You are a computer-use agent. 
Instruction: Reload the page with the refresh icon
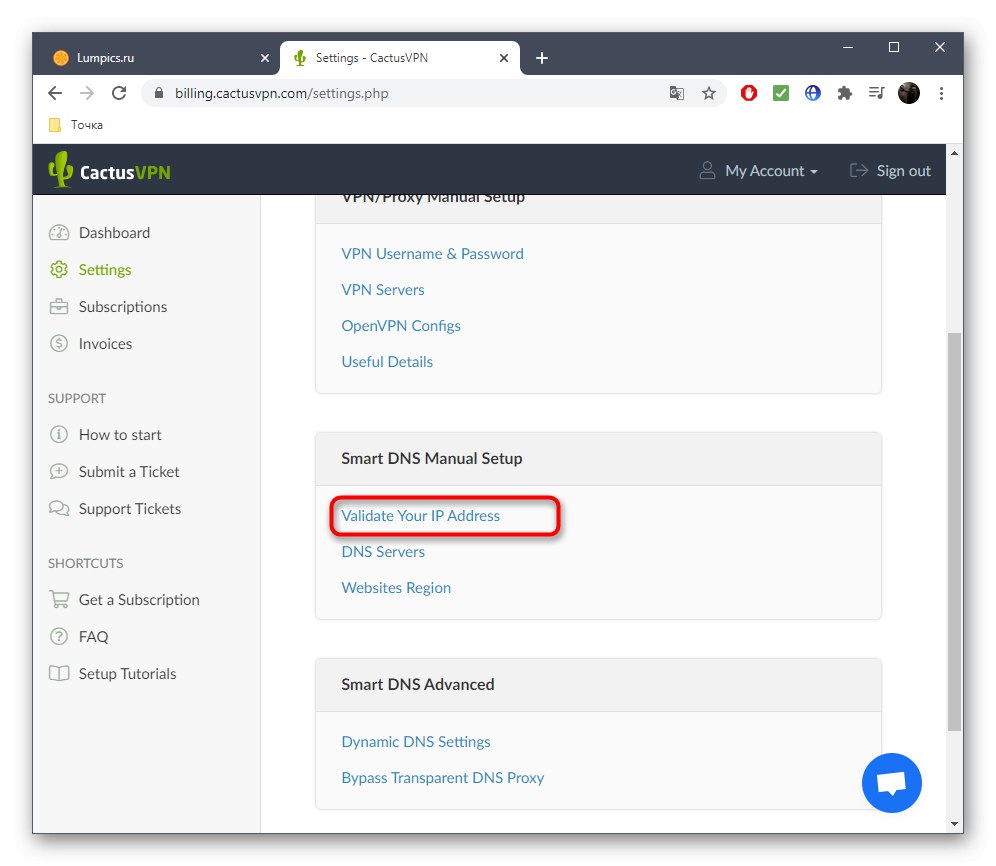click(119, 93)
